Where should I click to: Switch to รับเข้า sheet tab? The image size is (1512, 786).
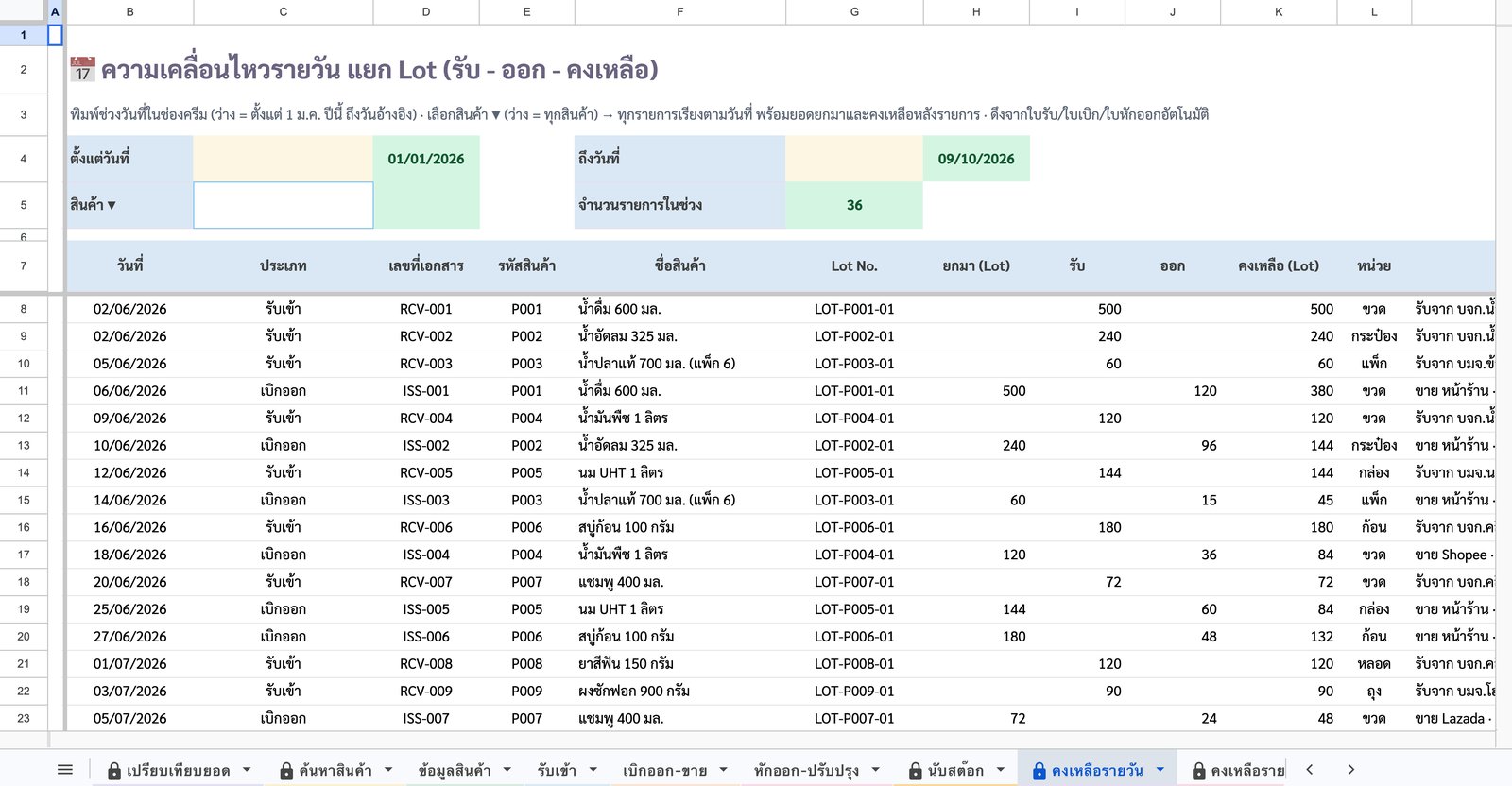click(x=557, y=771)
